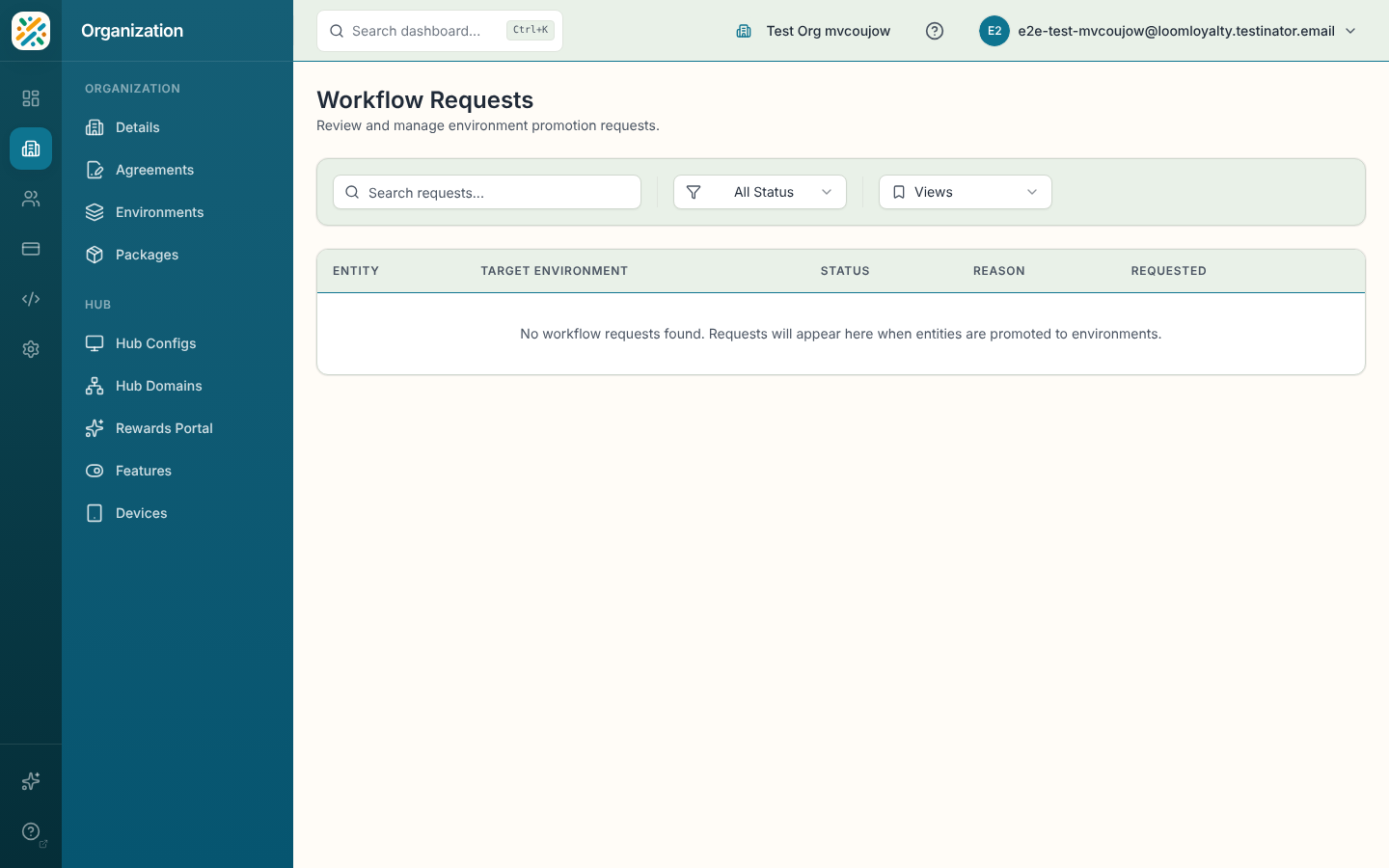Click the Organization title in the sidebar header
1389x868 pixels.
[x=132, y=31]
